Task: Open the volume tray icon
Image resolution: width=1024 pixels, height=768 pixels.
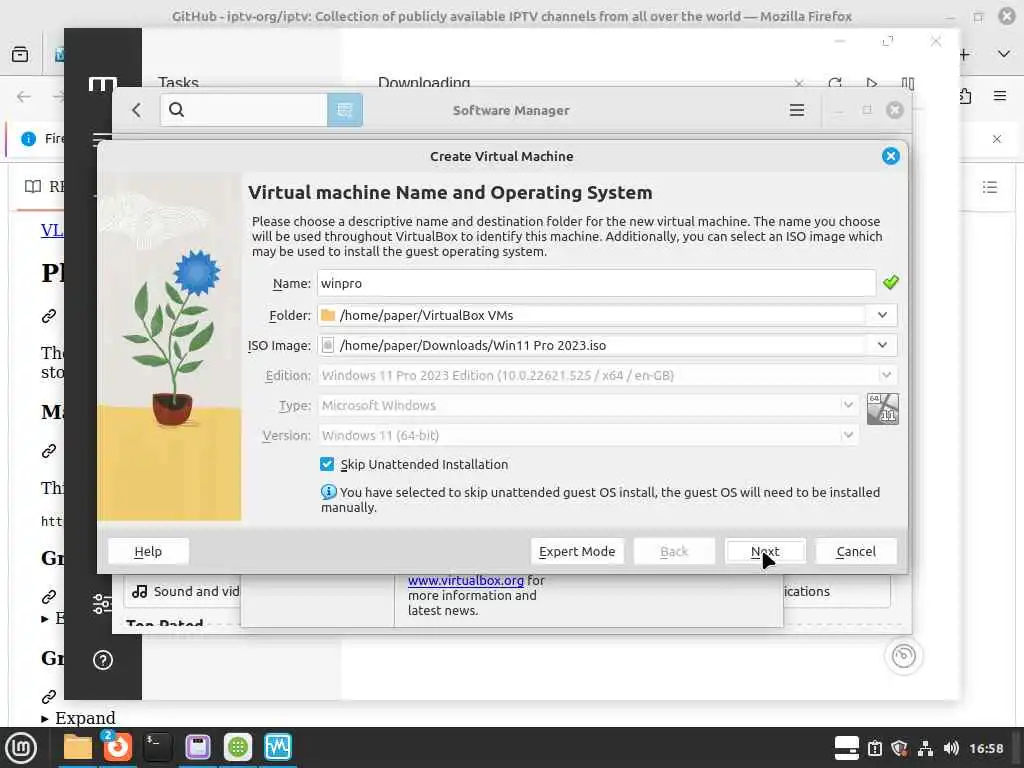Action: [x=951, y=748]
